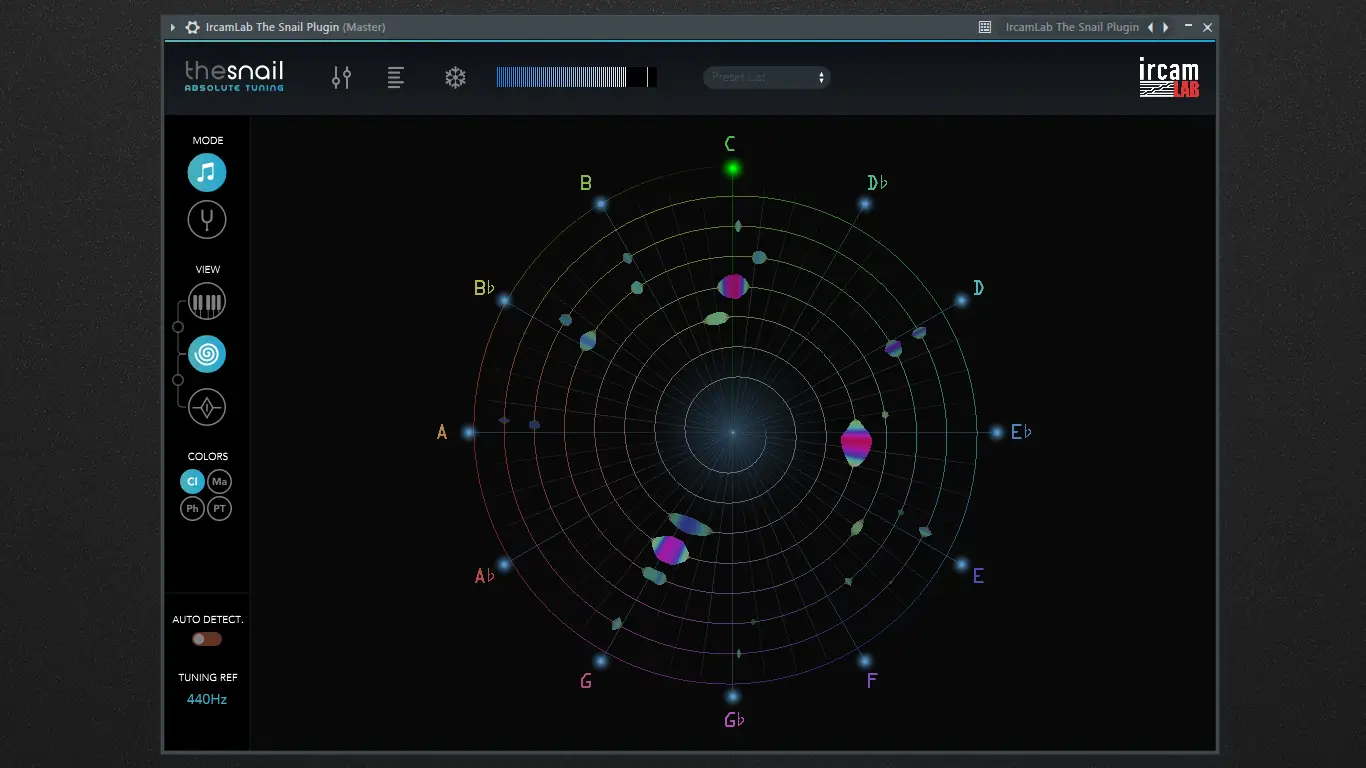
Task: Go to previous preset with left arrow
Action: coord(1150,27)
